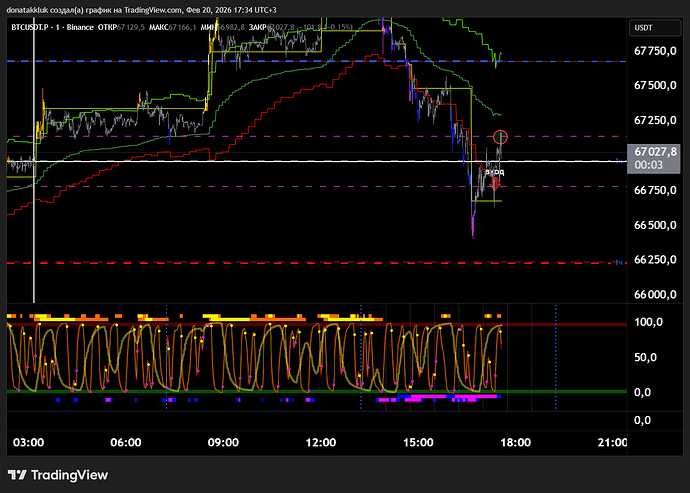Select the red dashed horizontal line
This screenshot has width=690, height=493.
[300, 263]
